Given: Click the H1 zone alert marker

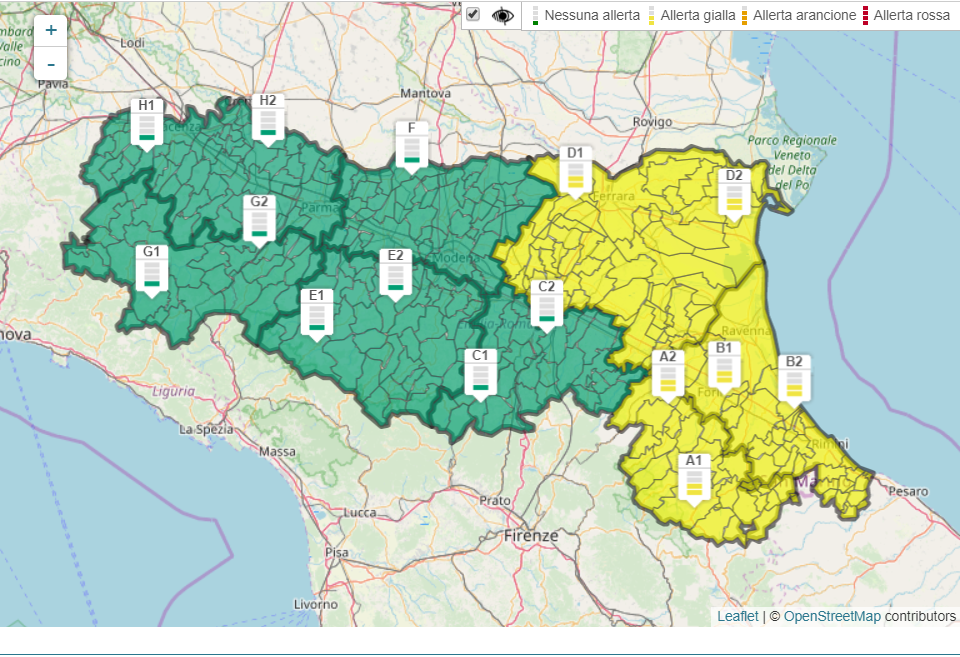Looking at the screenshot, I should click(x=147, y=122).
